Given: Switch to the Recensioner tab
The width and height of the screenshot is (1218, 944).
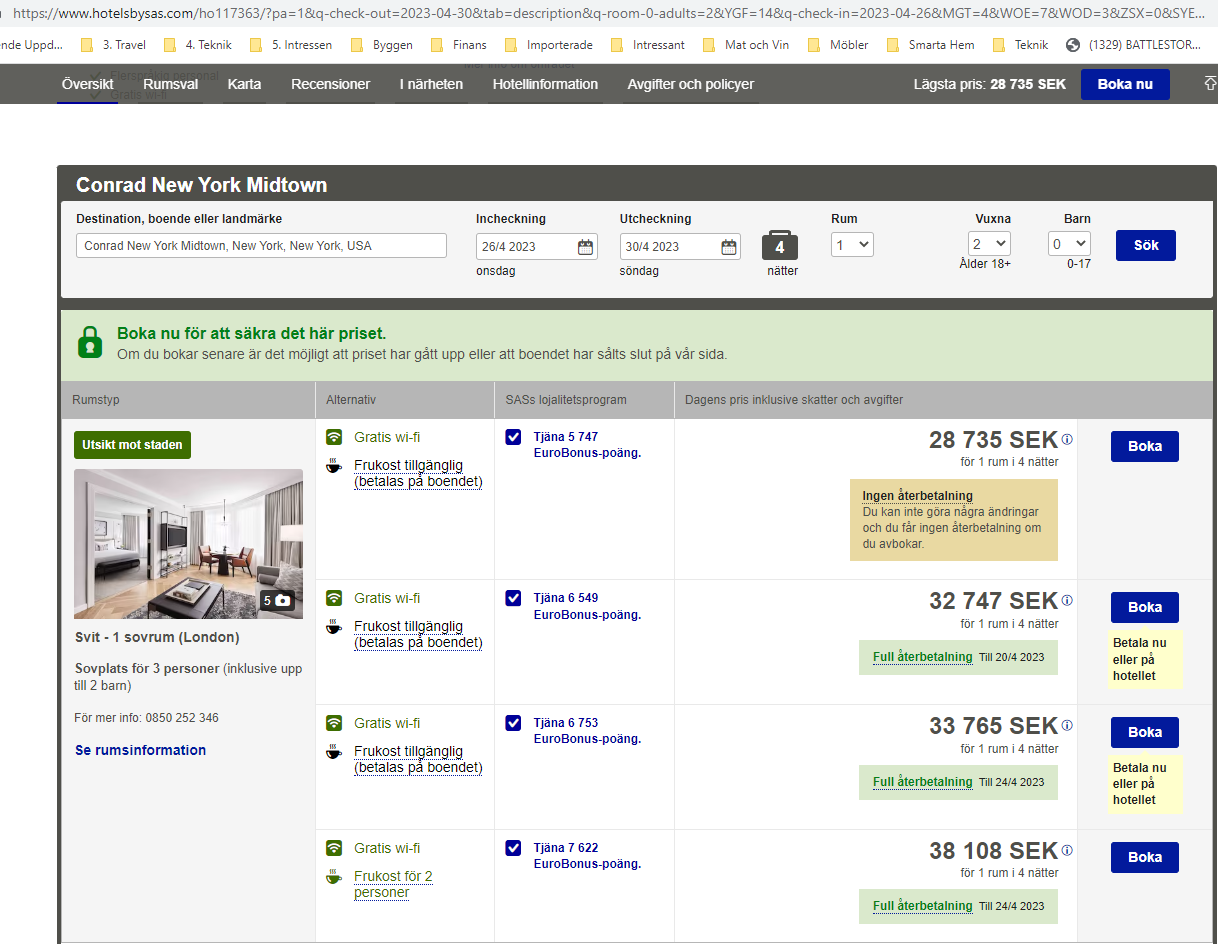Looking at the screenshot, I should 330,84.
